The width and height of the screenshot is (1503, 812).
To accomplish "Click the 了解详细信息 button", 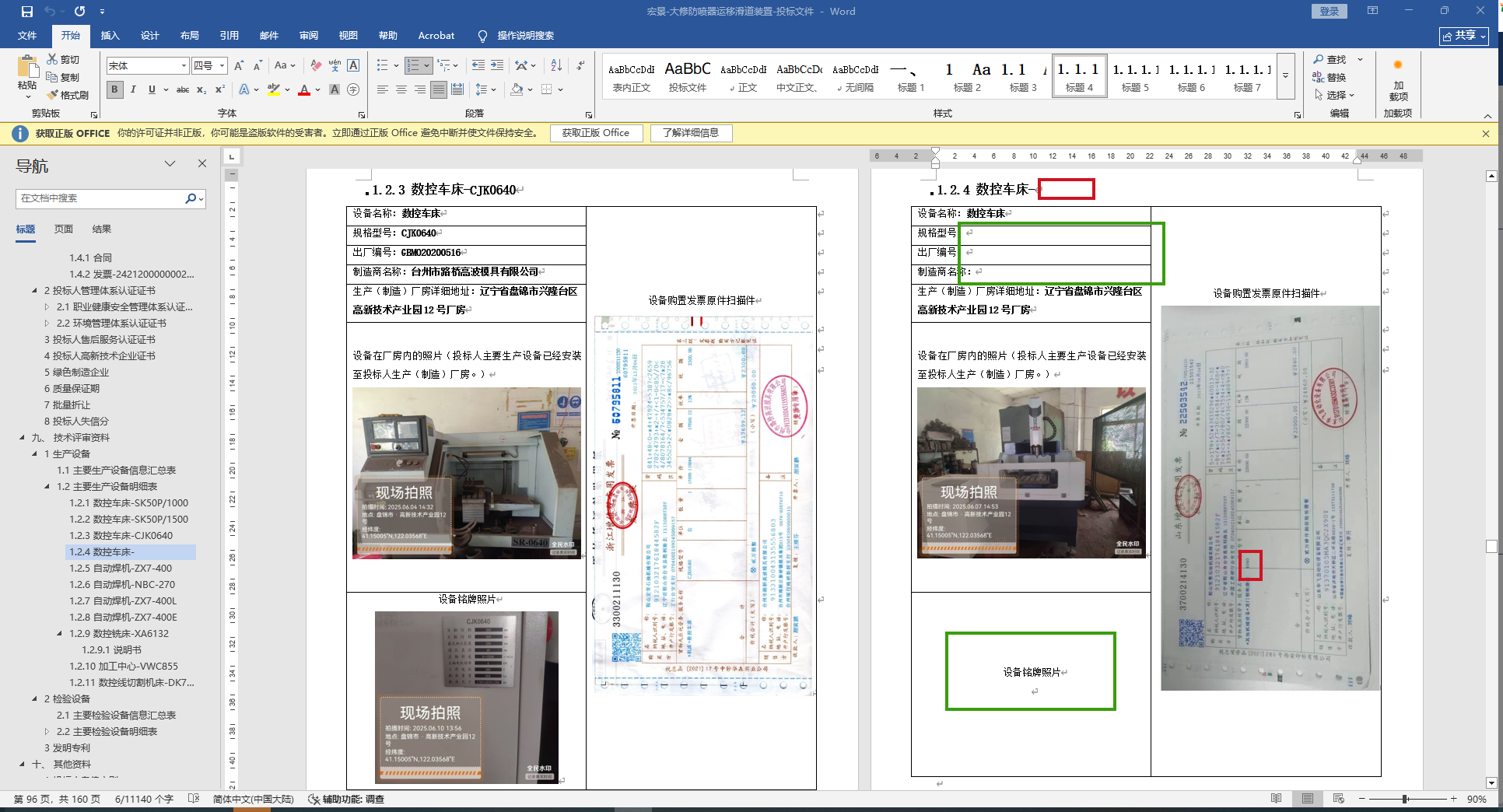I will 691,133.
